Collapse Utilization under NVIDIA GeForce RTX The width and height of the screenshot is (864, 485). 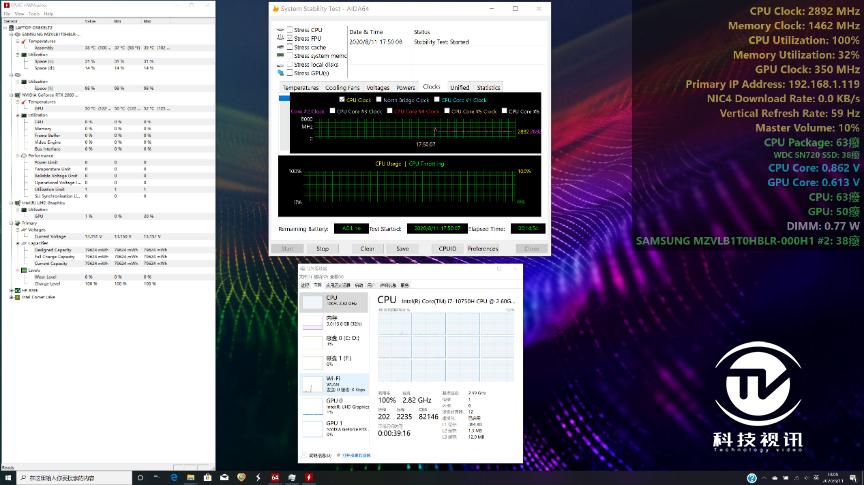click(18, 115)
